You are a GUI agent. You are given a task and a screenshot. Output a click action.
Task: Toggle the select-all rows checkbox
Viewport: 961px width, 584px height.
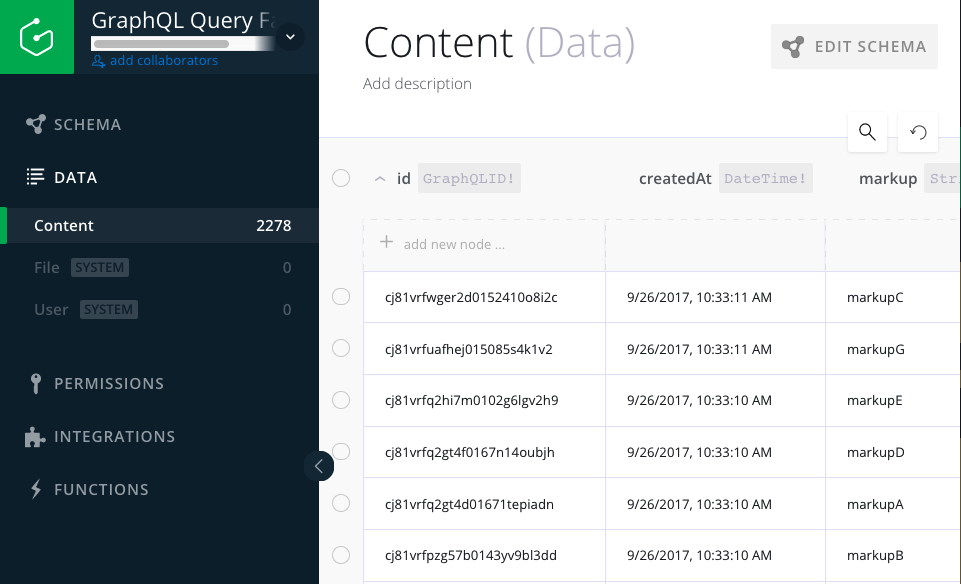tap(341, 178)
